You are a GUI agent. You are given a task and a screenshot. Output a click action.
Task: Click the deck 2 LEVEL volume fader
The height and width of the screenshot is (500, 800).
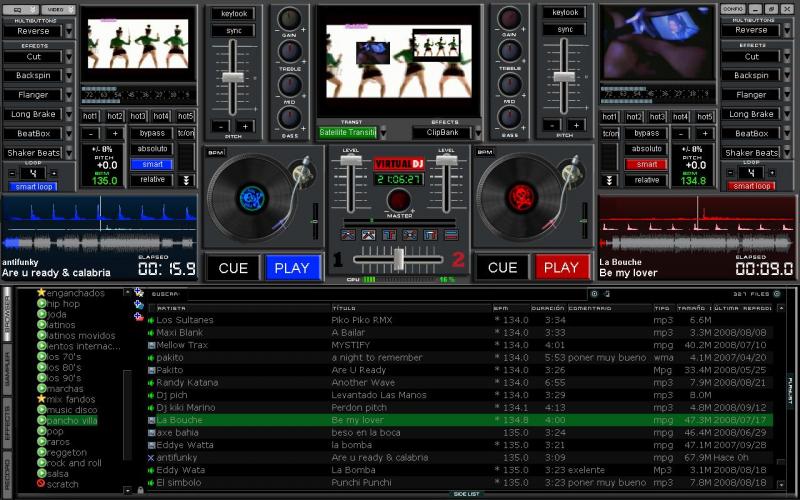[446, 159]
